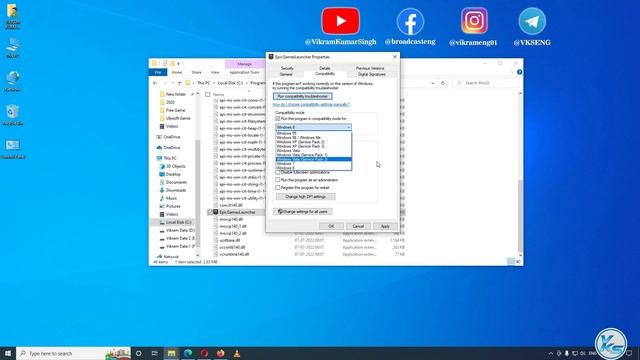The width and height of the screenshot is (640, 360).
Task: Choose Windows Vista (Service Pack 1)
Action: [x=313, y=155]
